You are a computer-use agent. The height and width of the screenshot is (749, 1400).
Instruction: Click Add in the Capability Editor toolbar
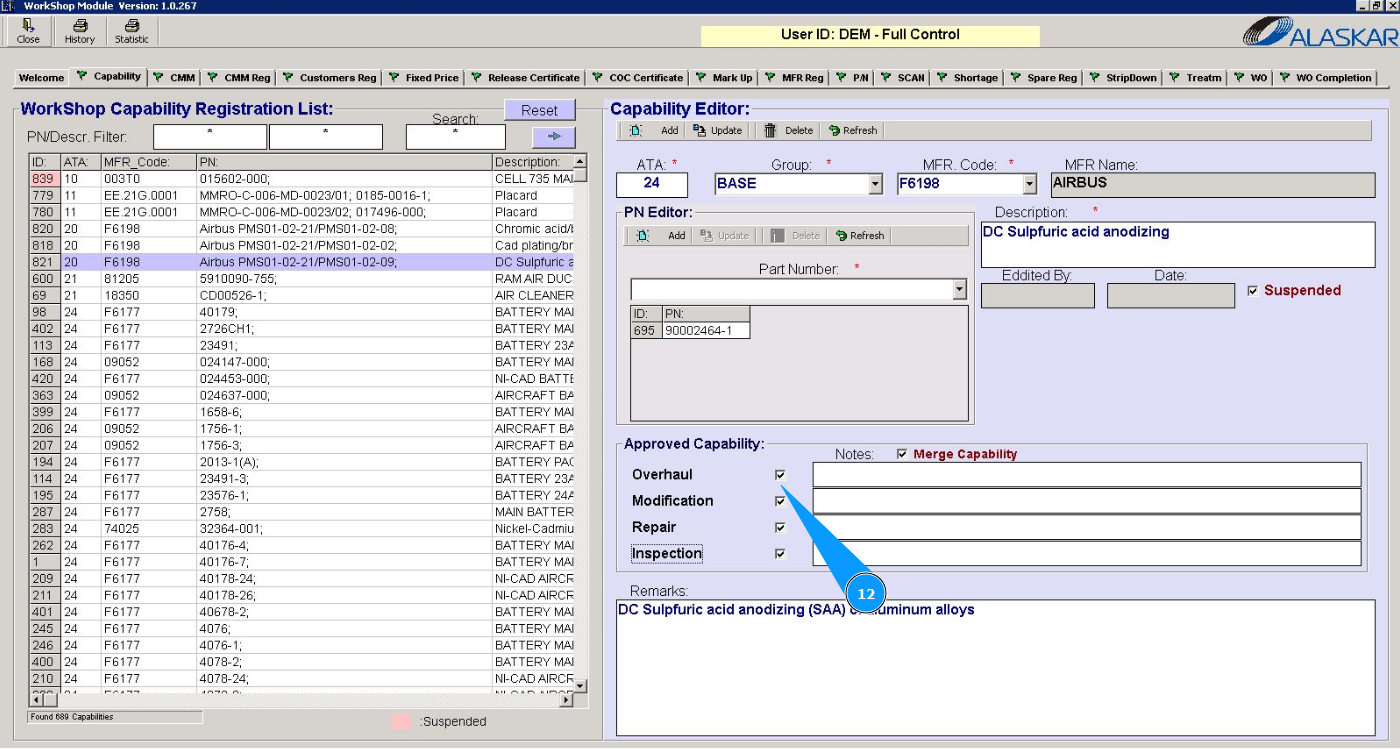click(669, 131)
